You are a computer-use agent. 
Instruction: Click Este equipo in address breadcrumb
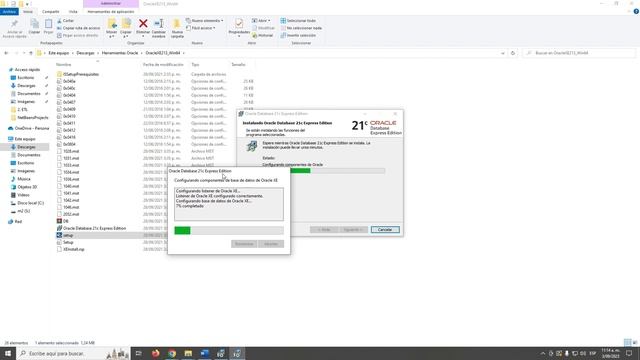(x=59, y=53)
